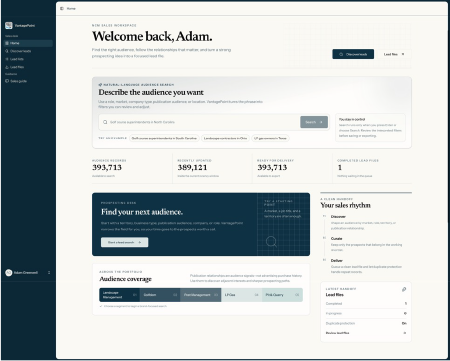This screenshot has width=450, height=361.
Task: Select the Golfdom coverage segment
Action: click(160, 295)
